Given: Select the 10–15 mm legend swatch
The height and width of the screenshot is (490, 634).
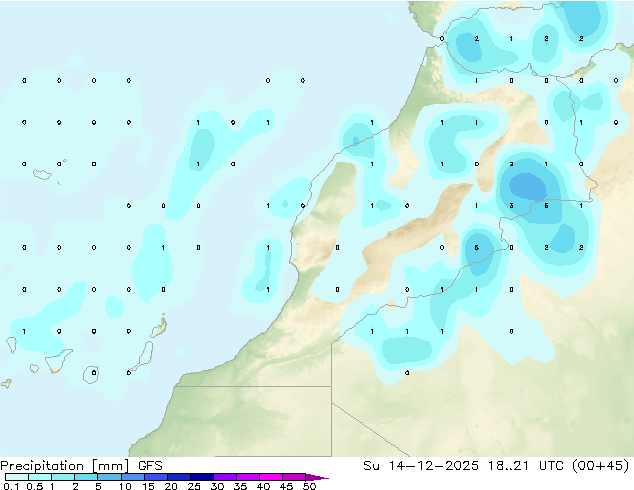Looking at the screenshot, I should 132,477.
